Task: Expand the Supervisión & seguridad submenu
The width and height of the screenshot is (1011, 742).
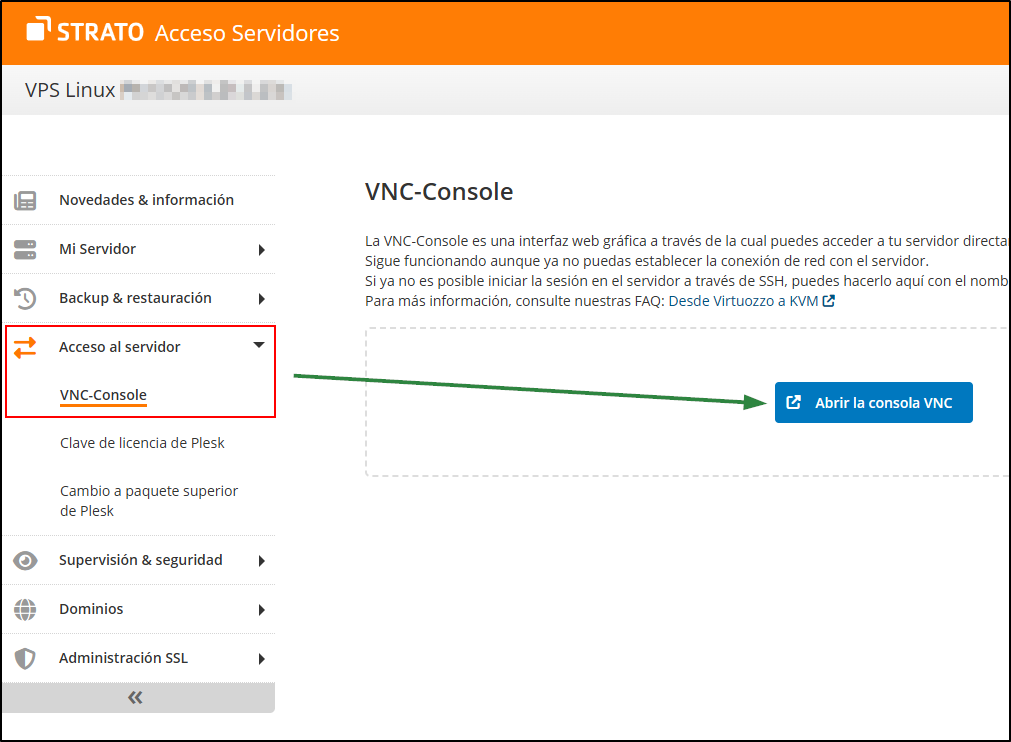Action: click(261, 560)
